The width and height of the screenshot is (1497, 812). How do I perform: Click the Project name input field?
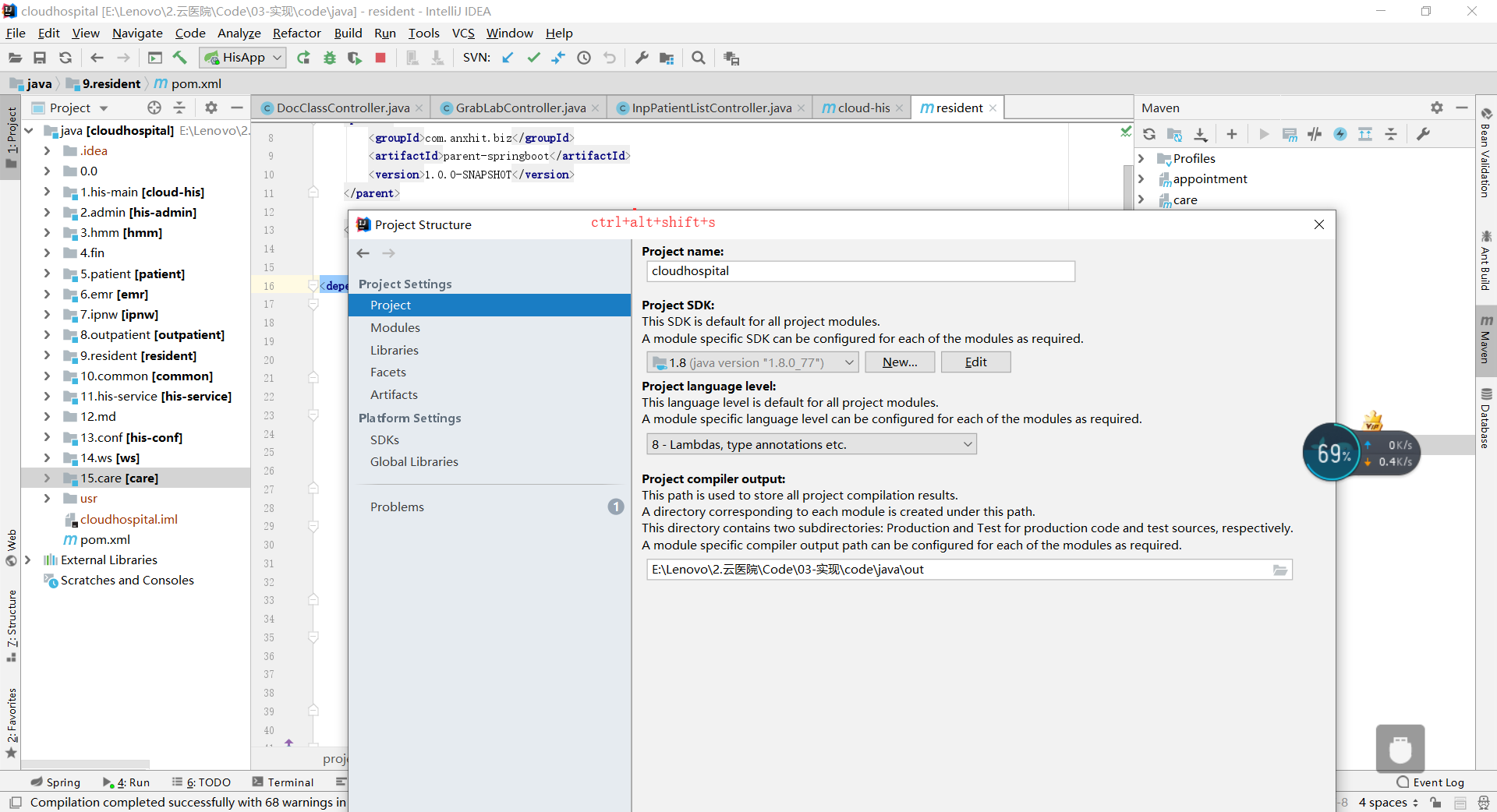click(861, 271)
